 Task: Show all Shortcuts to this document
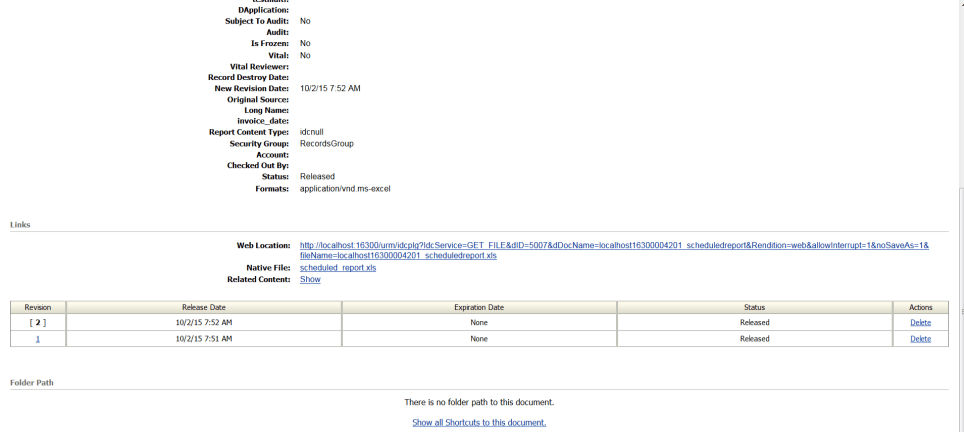pyautogui.click(x=479, y=422)
